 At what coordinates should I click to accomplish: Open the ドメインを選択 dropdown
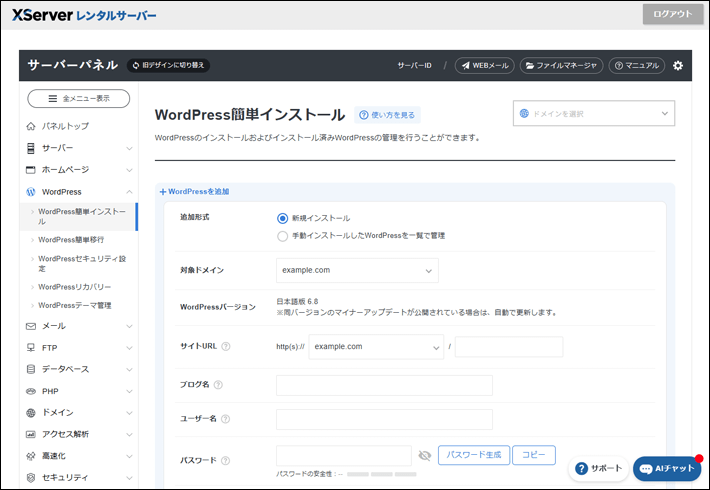[594, 114]
